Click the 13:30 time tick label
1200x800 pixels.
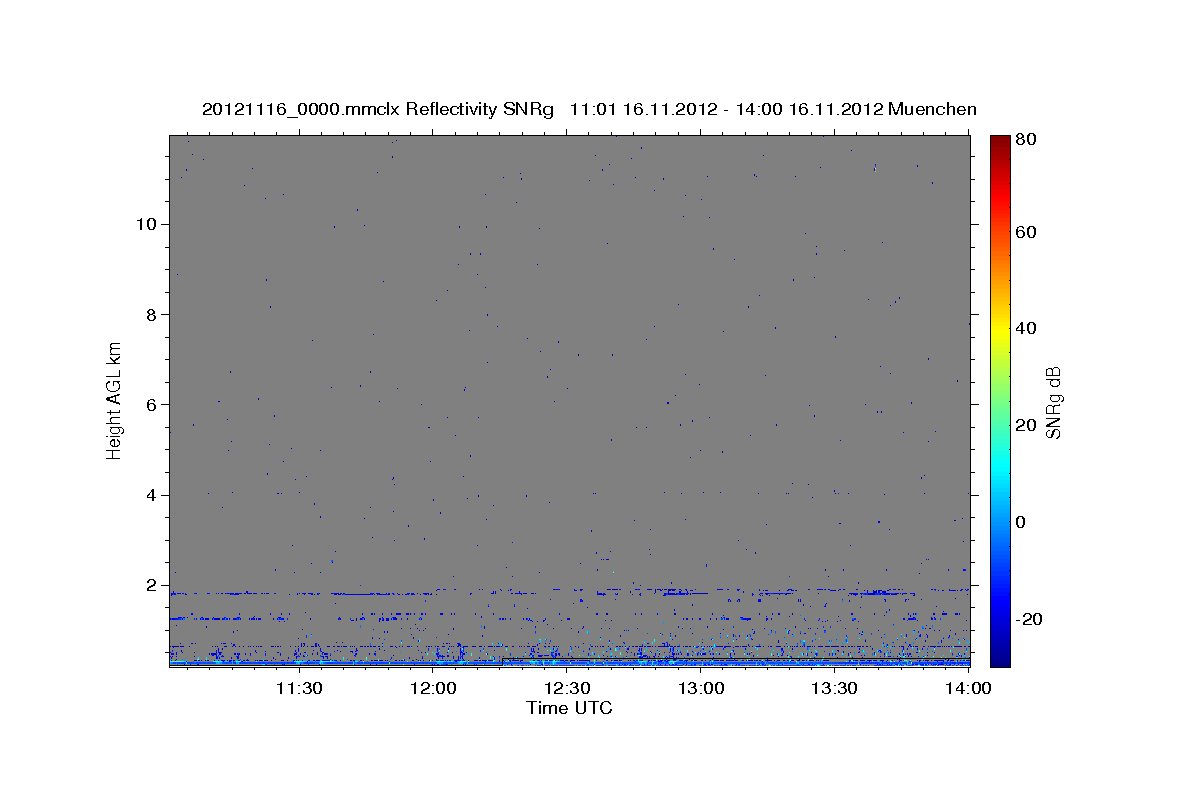835,688
